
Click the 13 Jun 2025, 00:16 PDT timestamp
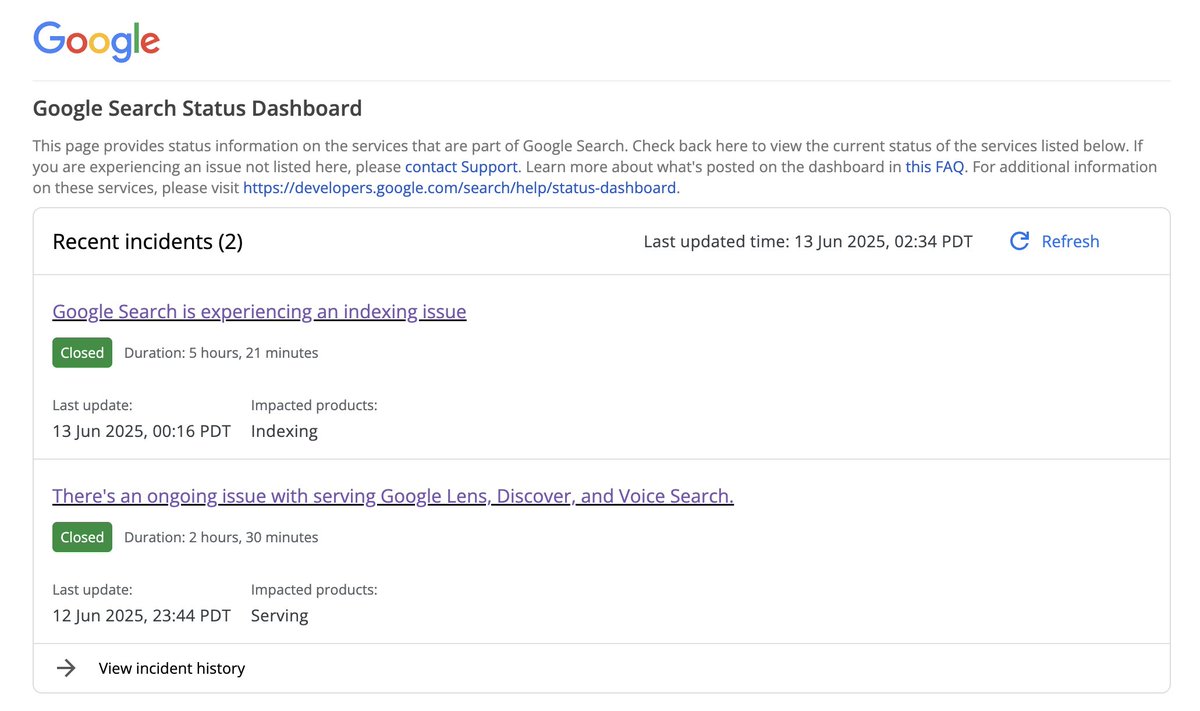[x=141, y=431]
